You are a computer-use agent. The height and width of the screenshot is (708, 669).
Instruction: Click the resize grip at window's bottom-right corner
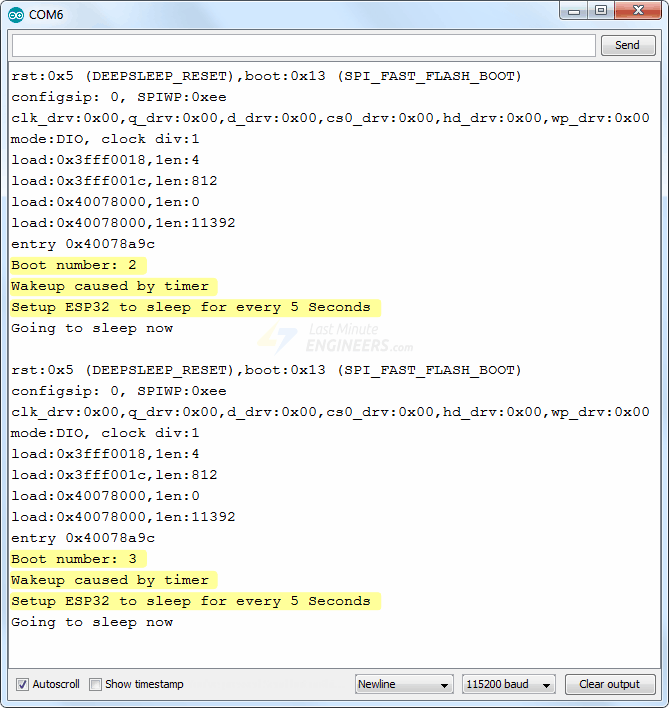click(661, 700)
